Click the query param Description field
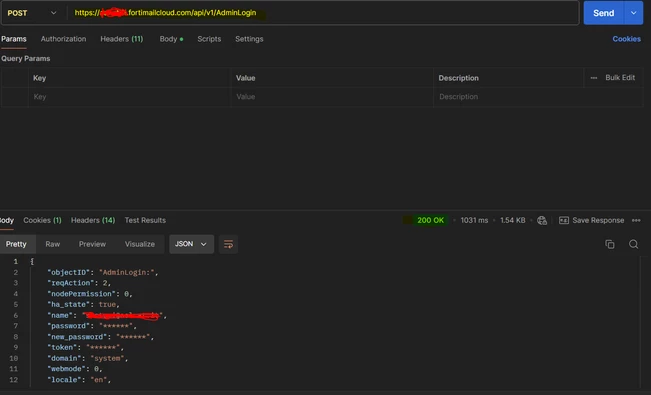Screen dimensions: 651x395 pos(538,97)
